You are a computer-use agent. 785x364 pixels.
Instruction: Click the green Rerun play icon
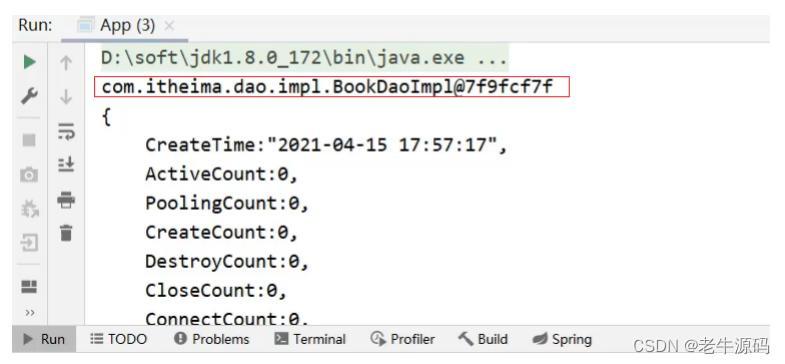pyautogui.click(x=30, y=62)
